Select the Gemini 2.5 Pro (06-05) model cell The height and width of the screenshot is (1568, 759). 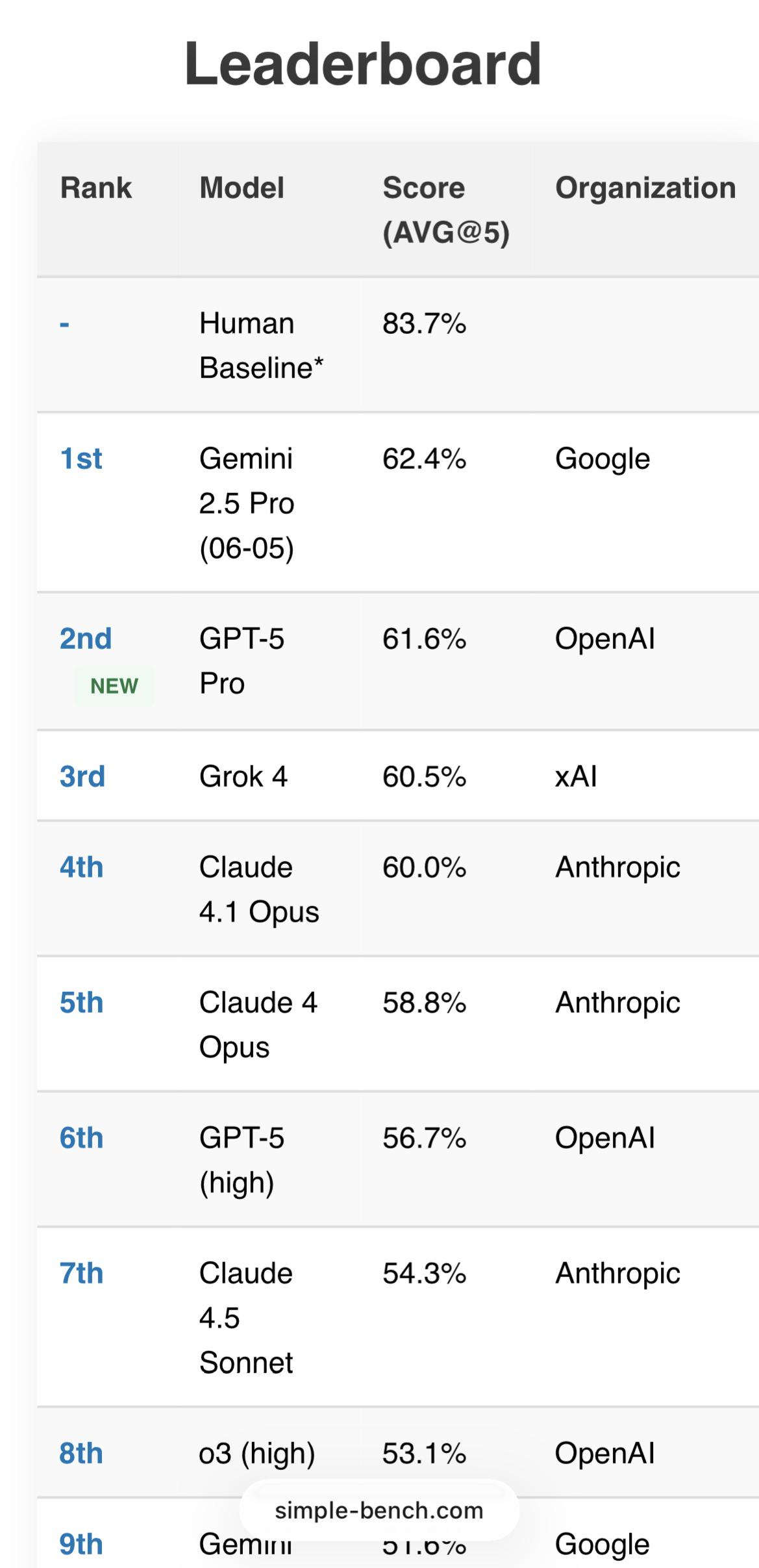pos(247,503)
